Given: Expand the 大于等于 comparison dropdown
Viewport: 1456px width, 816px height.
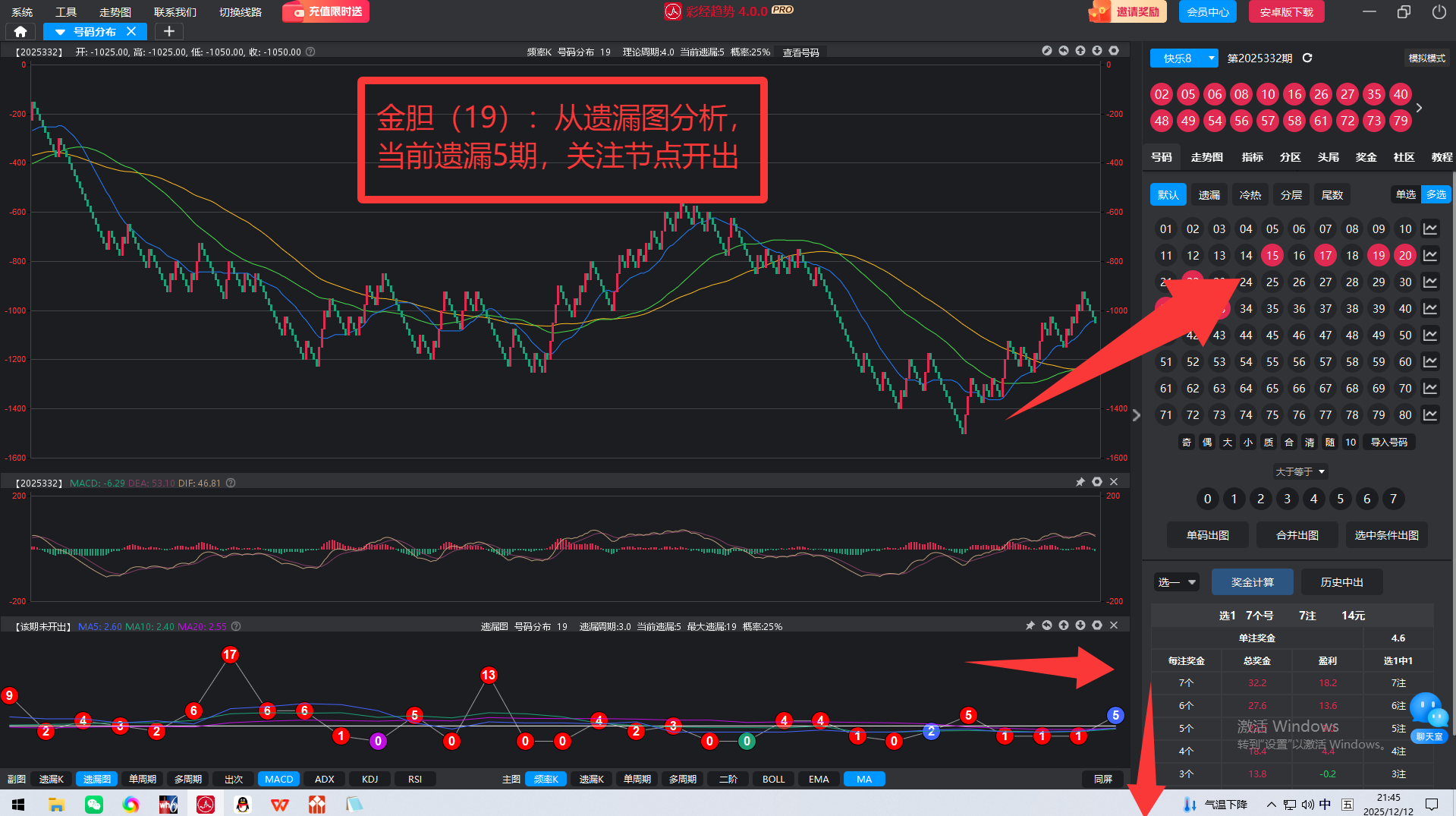Looking at the screenshot, I should pos(1300,471).
